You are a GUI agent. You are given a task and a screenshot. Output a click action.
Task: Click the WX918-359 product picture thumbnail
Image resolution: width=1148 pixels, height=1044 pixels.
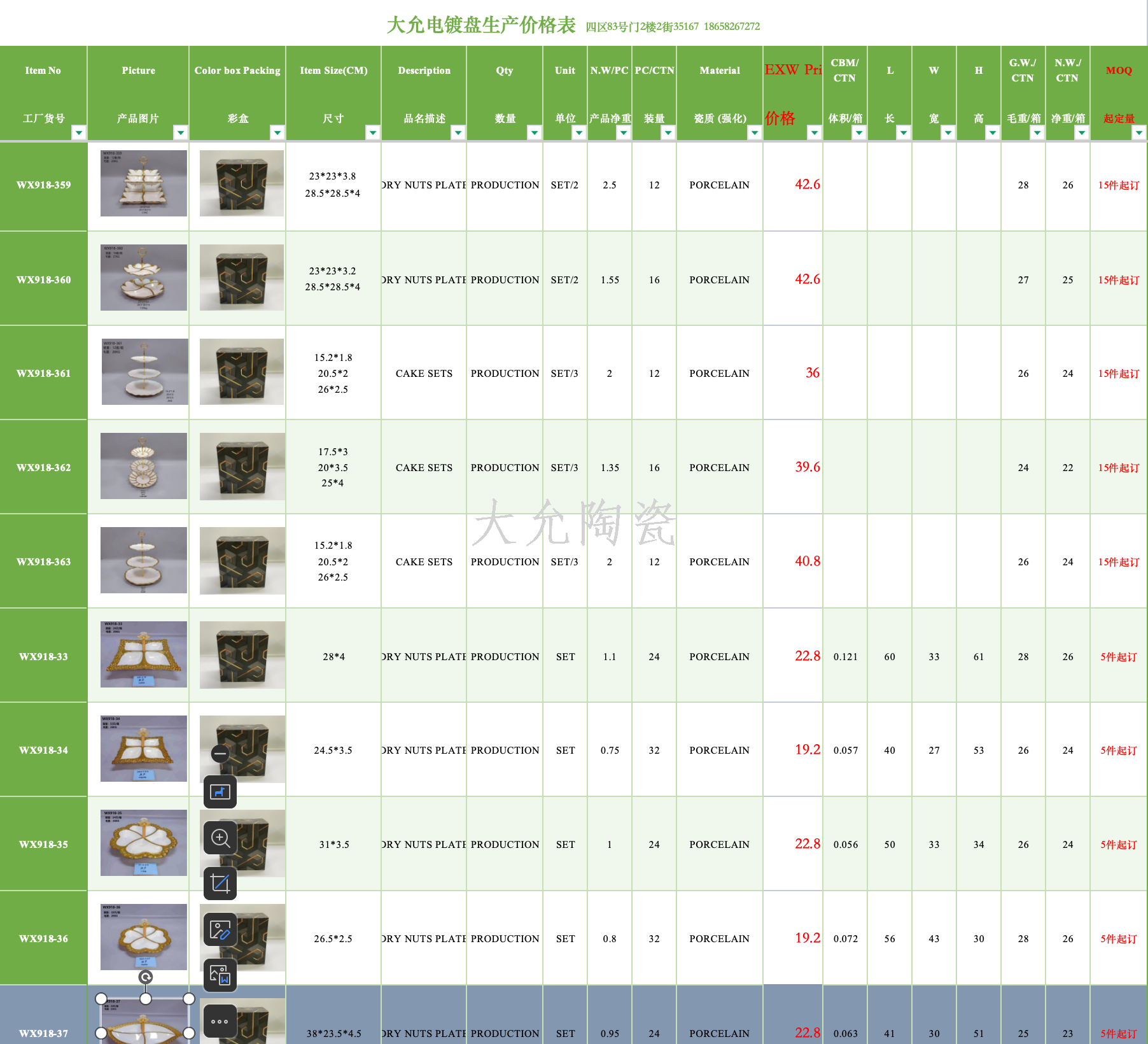click(144, 183)
